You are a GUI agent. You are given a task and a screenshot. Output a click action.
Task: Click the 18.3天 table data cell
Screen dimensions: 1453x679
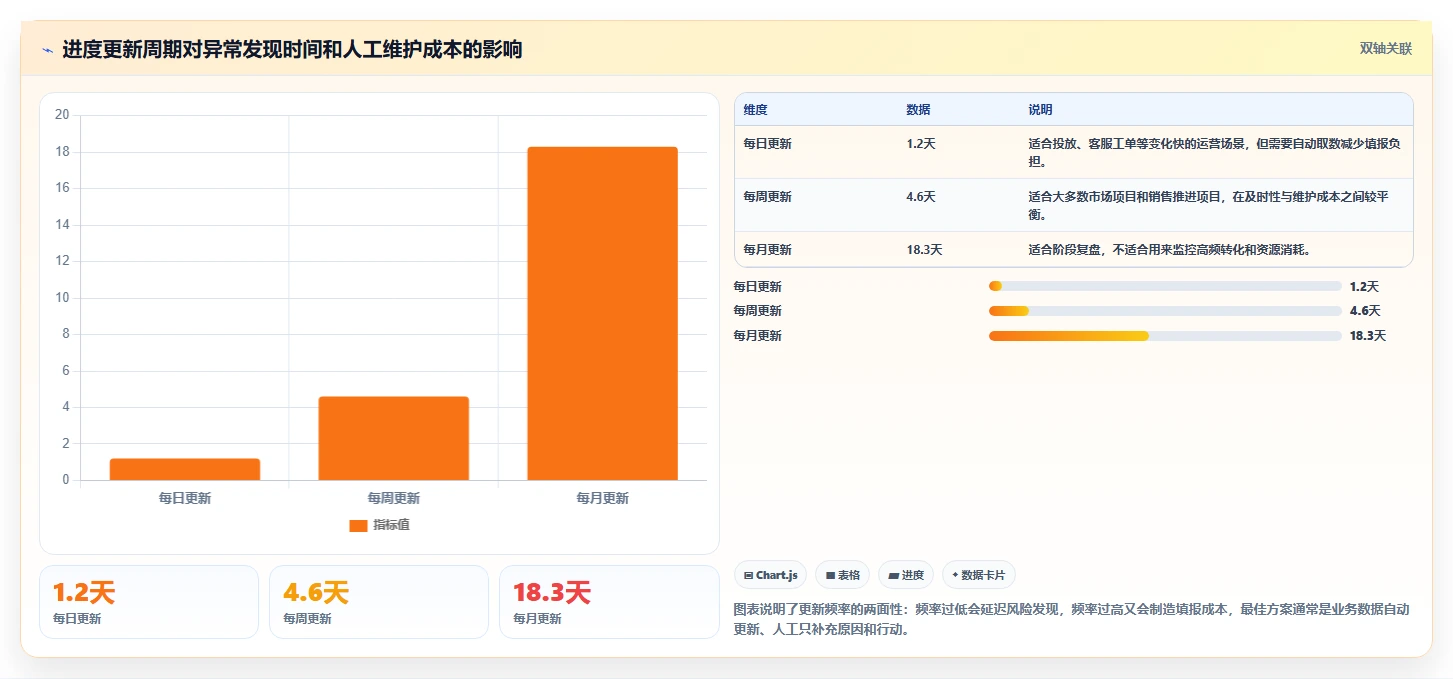[x=925, y=250]
